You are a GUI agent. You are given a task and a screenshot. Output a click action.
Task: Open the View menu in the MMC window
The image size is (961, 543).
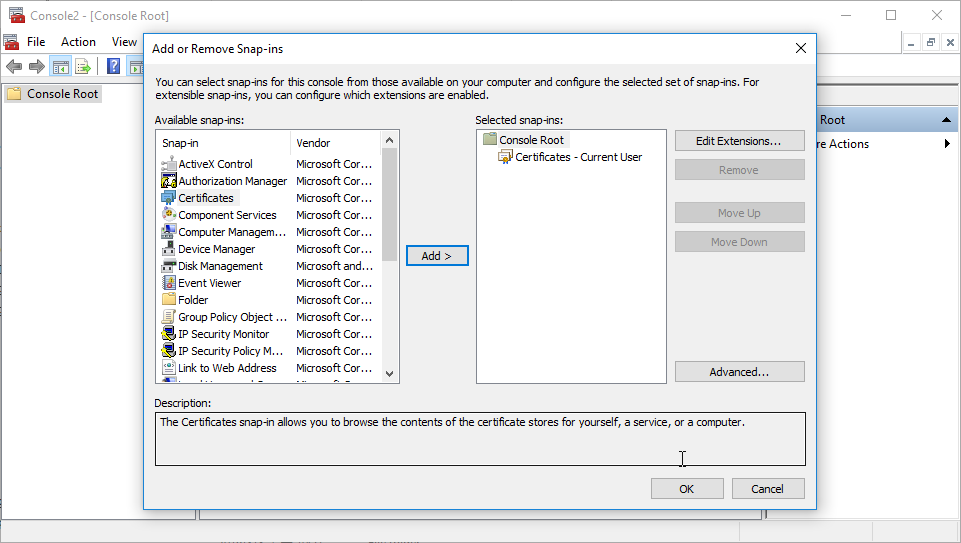(124, 42)
